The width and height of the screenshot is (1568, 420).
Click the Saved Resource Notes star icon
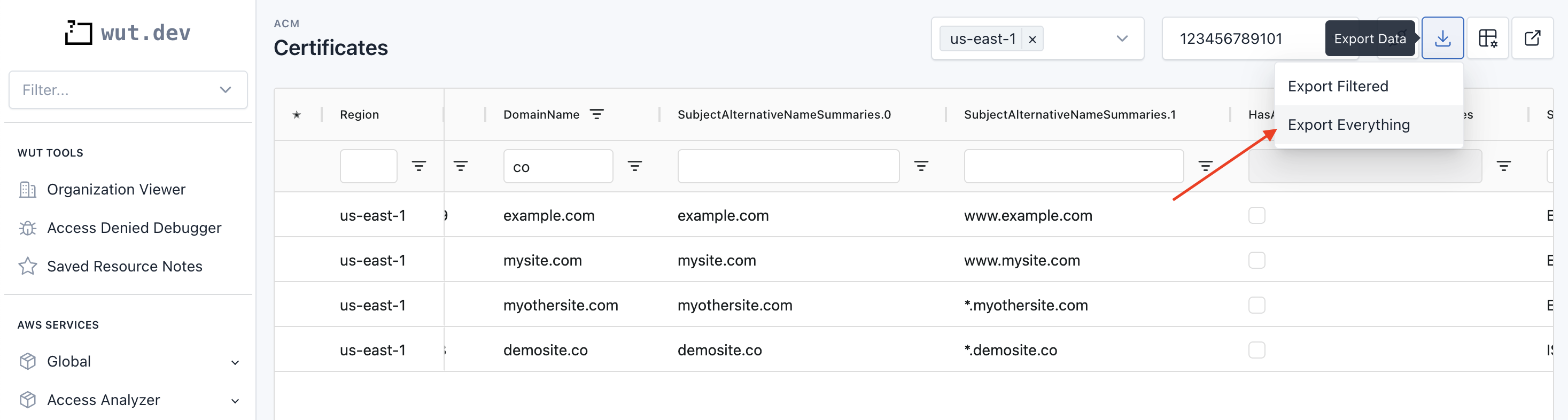click(27, 267)
